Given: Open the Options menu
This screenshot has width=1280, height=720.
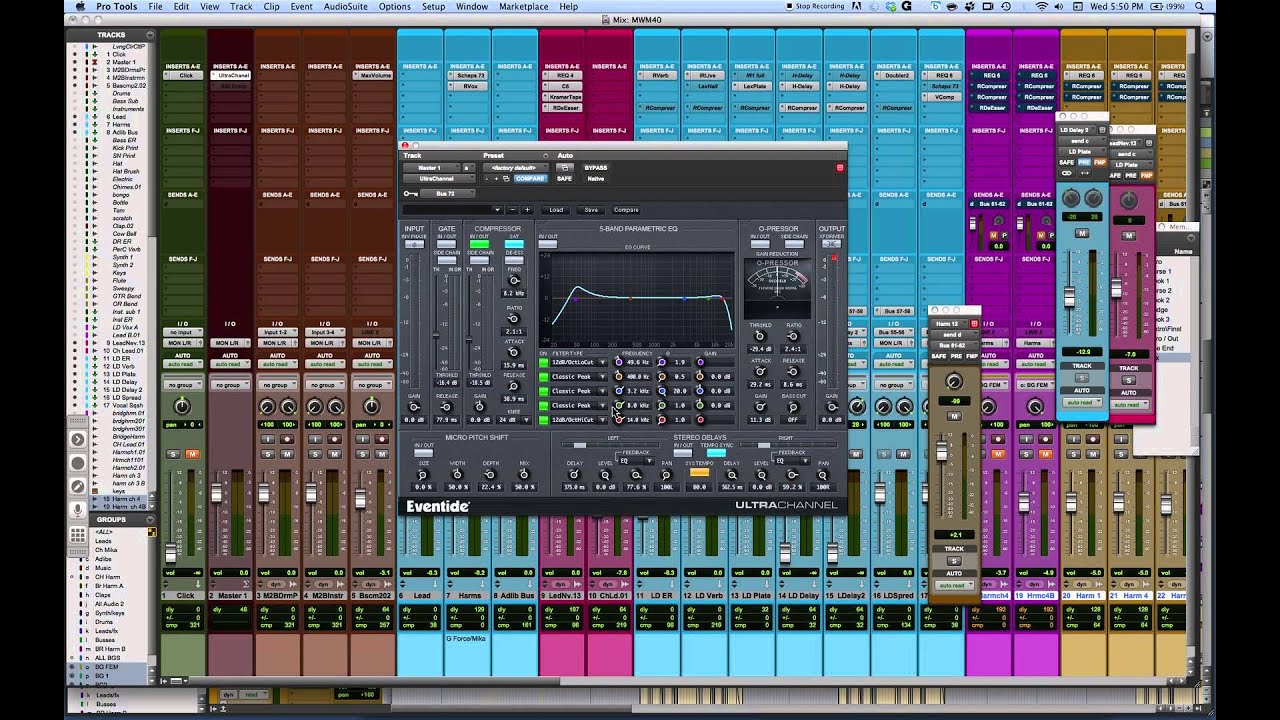Looking at the screenshot, I should click(394, 7).
